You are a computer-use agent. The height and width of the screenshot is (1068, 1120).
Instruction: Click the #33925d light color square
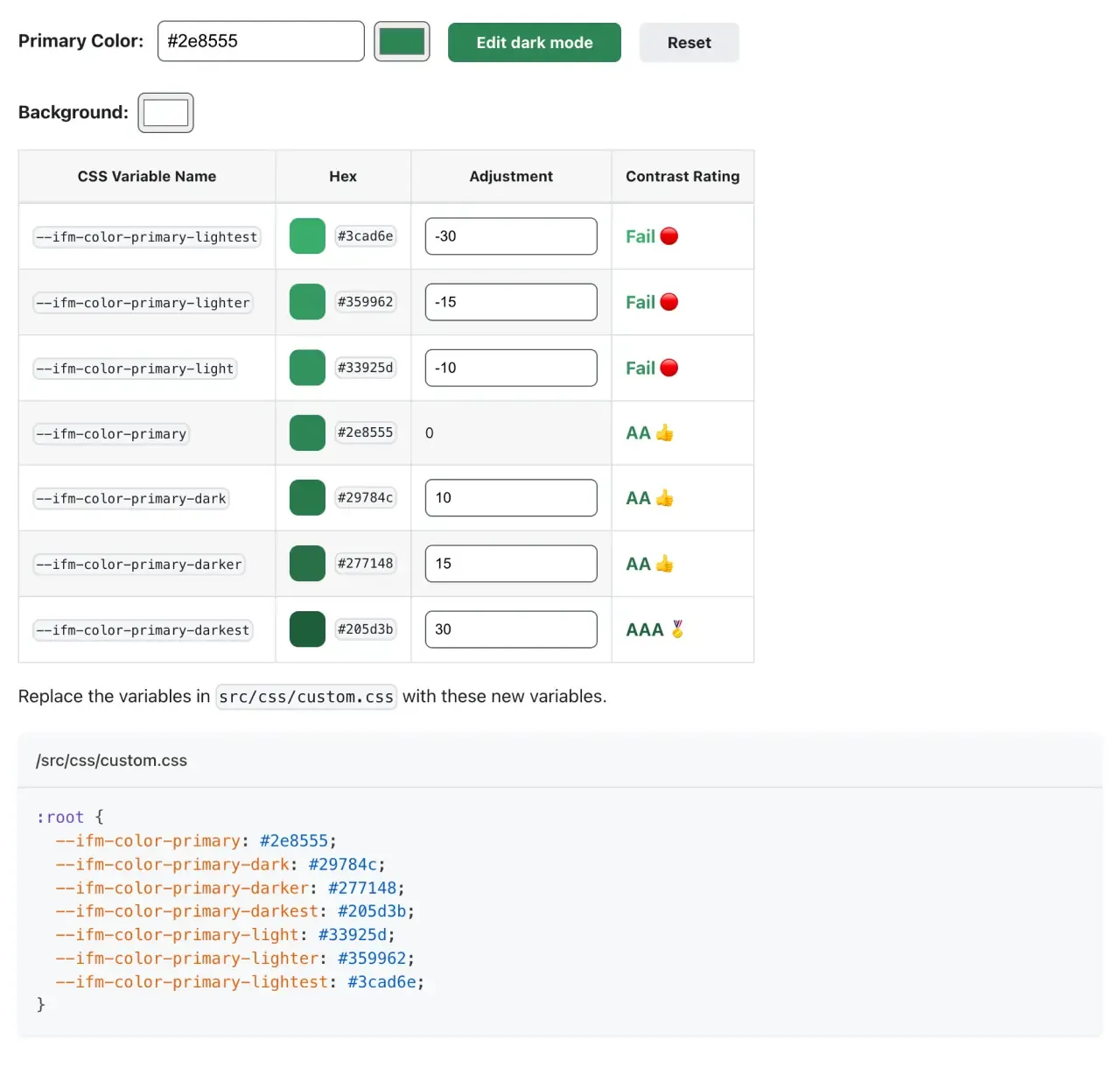coord(307,368)
